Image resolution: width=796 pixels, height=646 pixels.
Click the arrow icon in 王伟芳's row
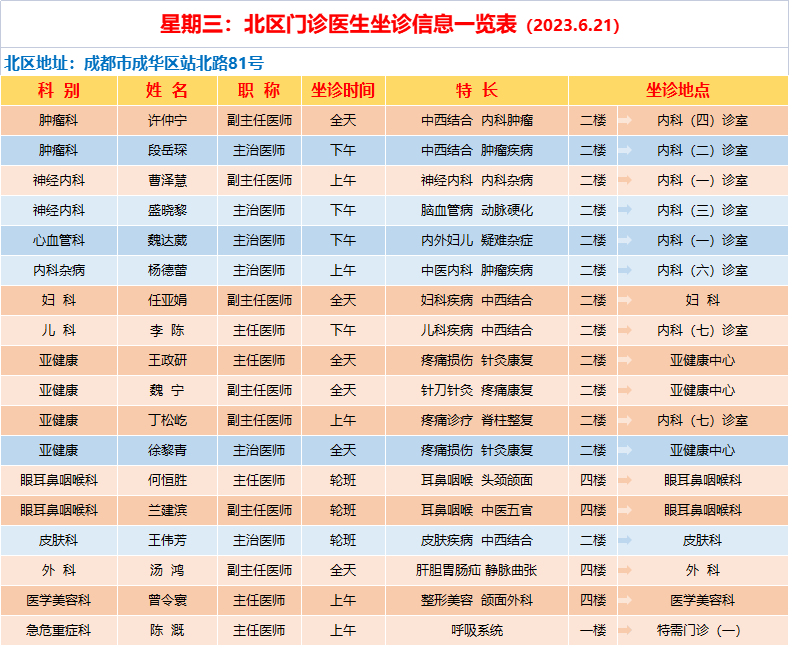coord(625,540)
